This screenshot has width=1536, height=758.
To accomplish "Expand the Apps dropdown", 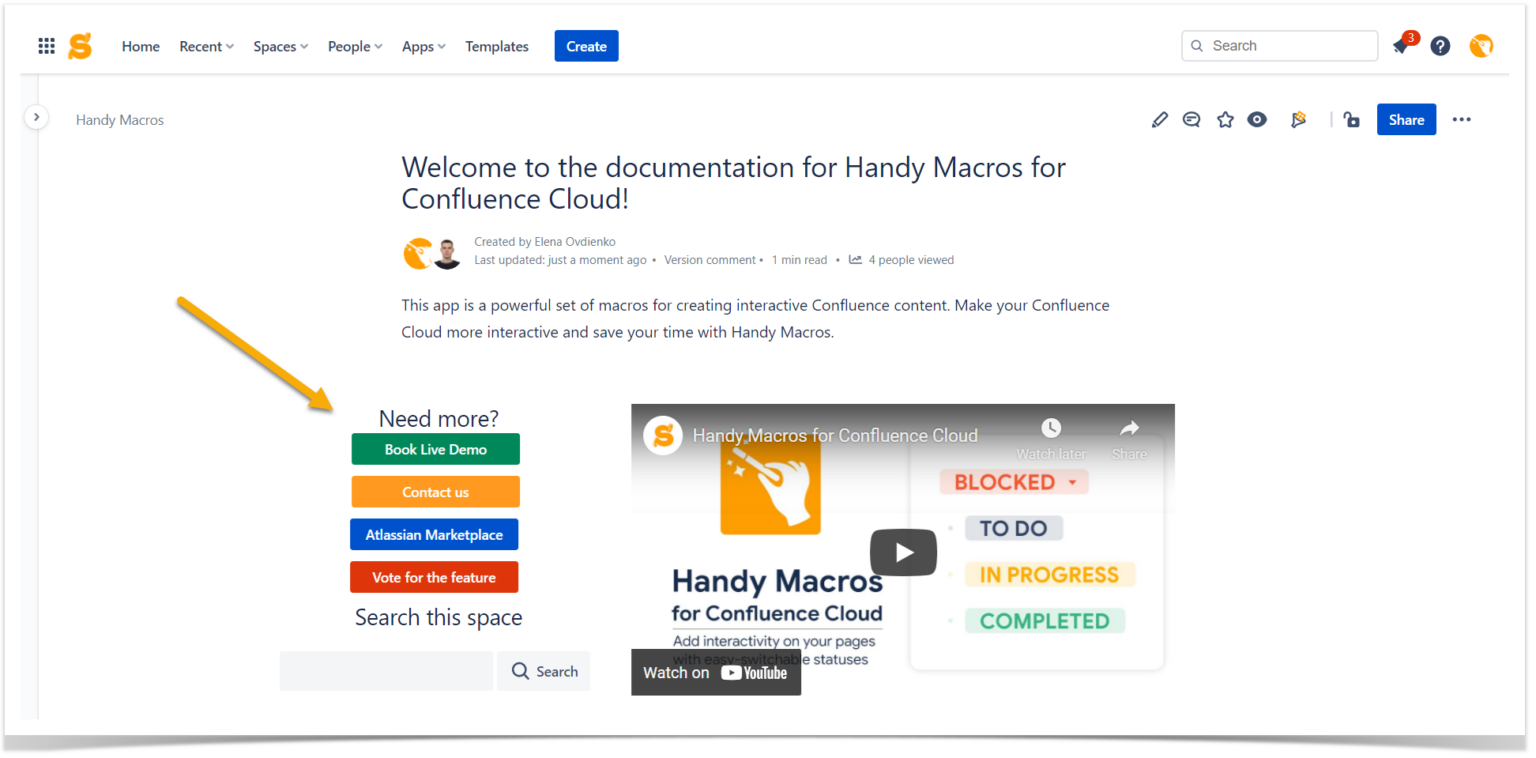I will [x=423, y=46].
